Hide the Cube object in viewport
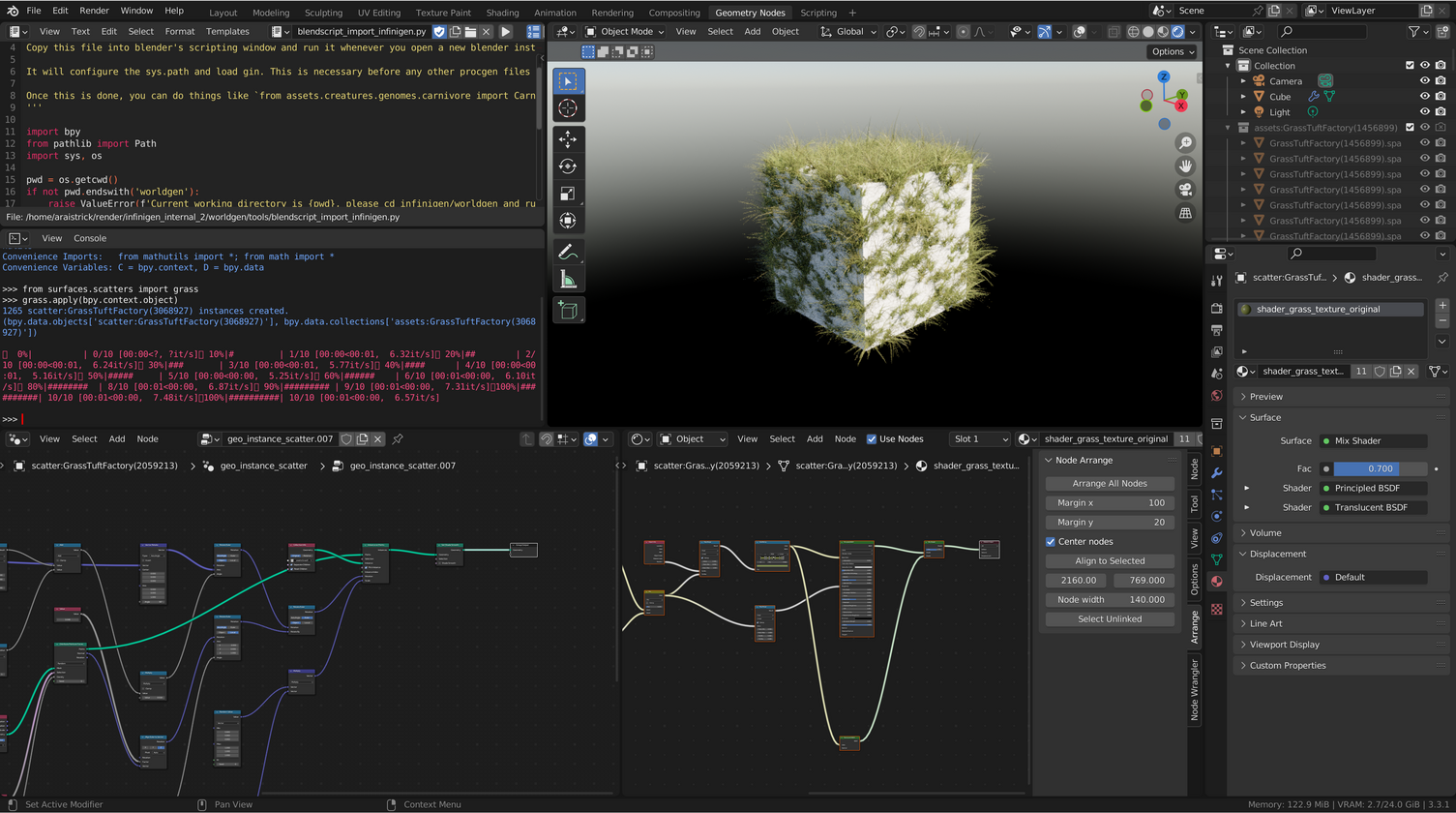 pyautogui.click(x=1424, y=97)
